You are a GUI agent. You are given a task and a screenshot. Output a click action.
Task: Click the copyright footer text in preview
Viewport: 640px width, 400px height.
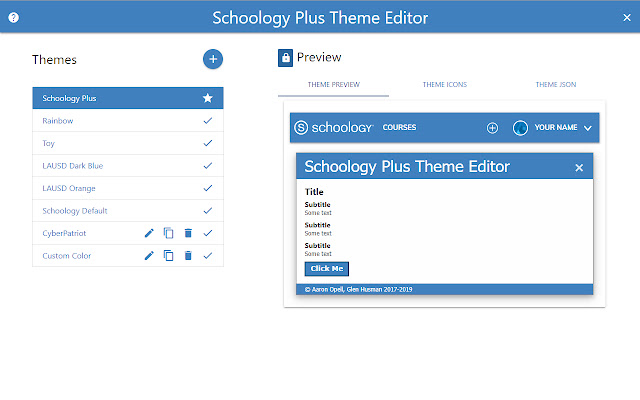(358, 289)
